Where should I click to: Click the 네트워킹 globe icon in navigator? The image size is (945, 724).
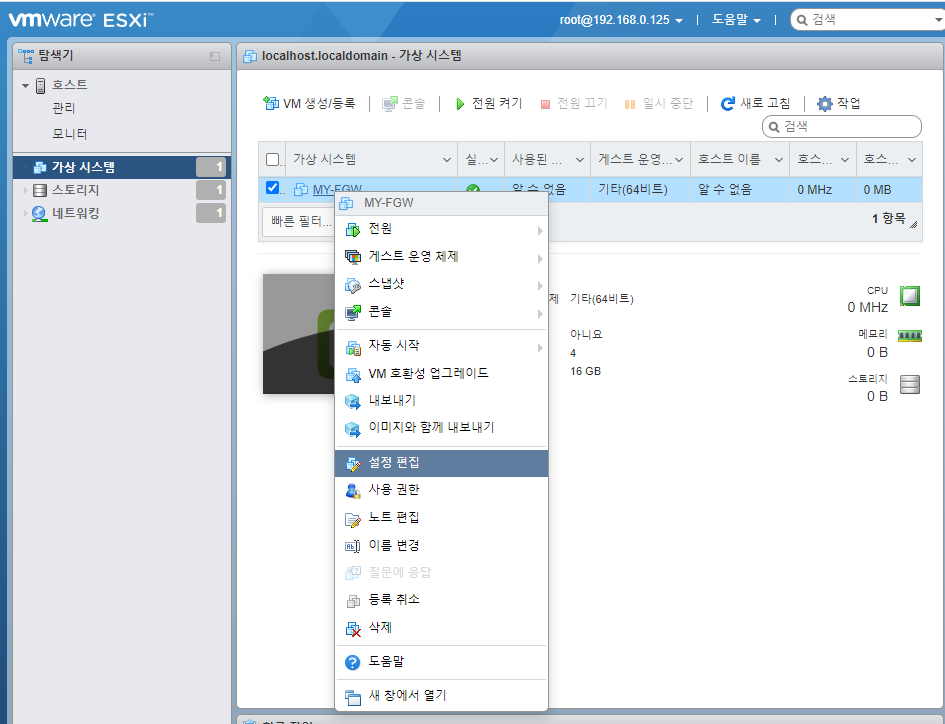click(x=39, y=213)
